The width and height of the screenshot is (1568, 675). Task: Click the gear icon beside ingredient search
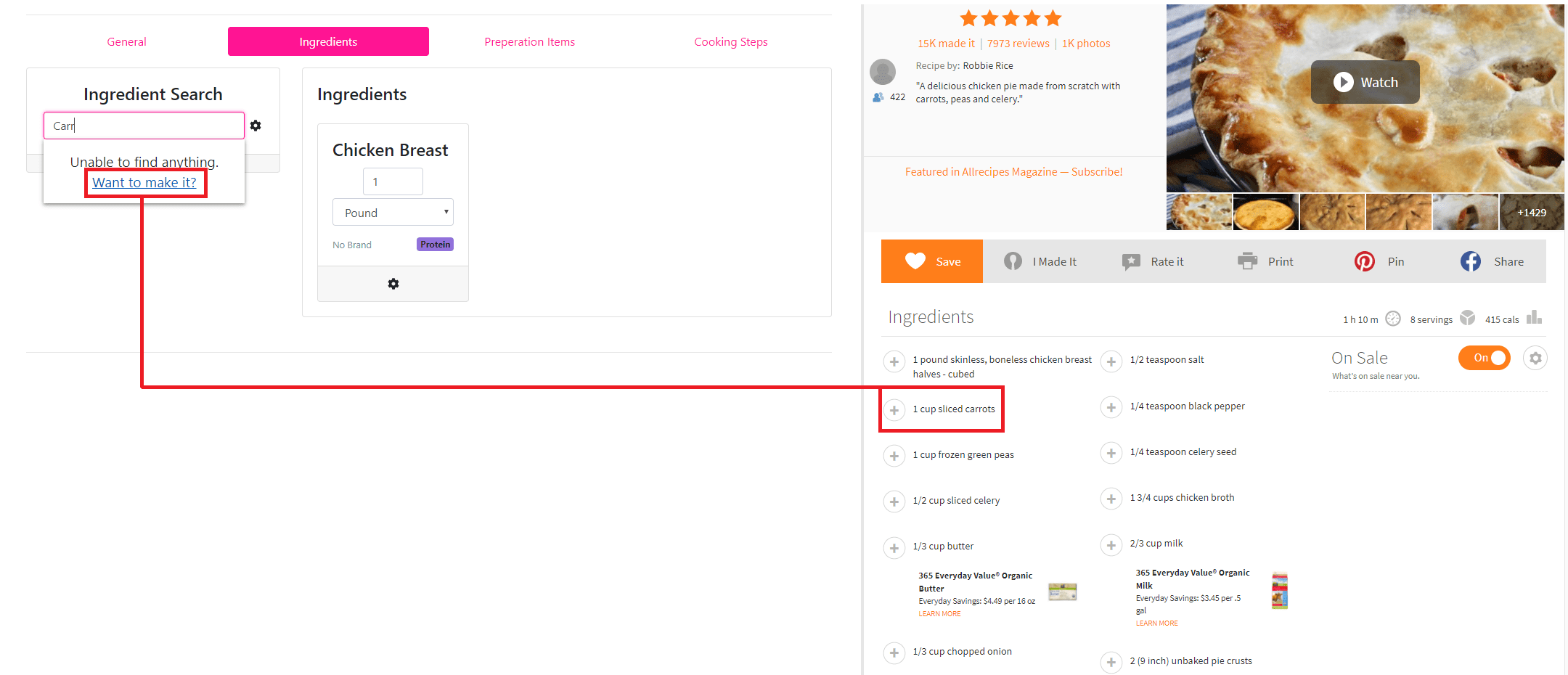pos(256,126)
